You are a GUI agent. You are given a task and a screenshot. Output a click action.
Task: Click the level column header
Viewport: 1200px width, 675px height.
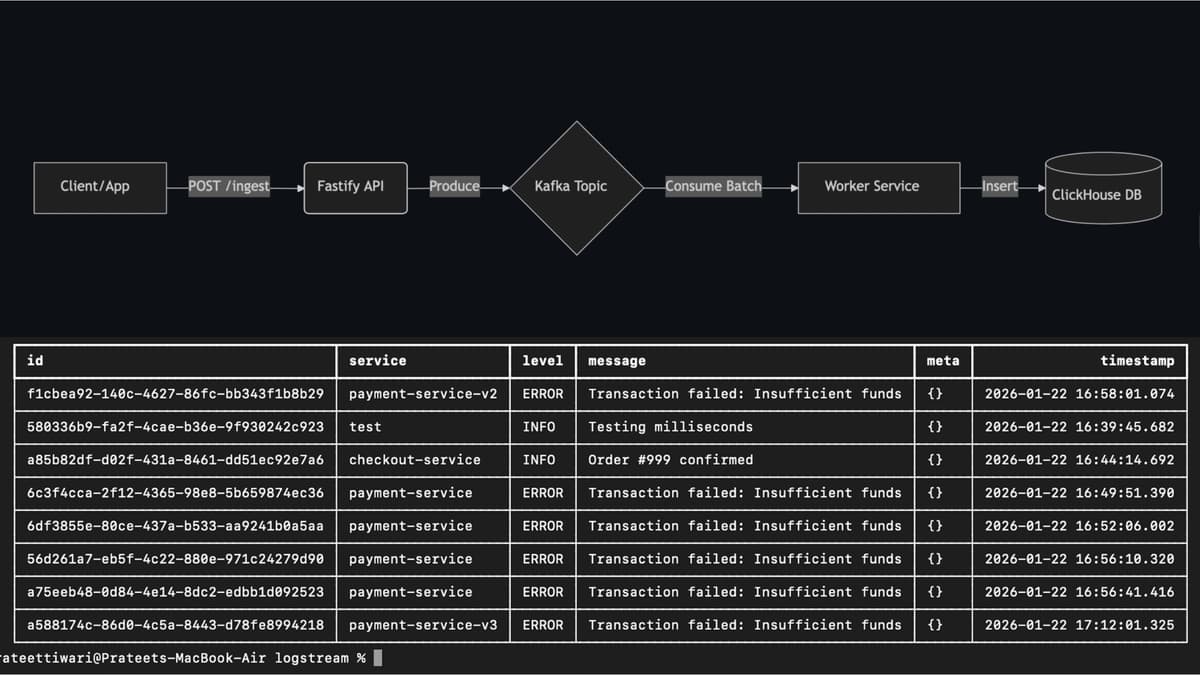point(542,361)
